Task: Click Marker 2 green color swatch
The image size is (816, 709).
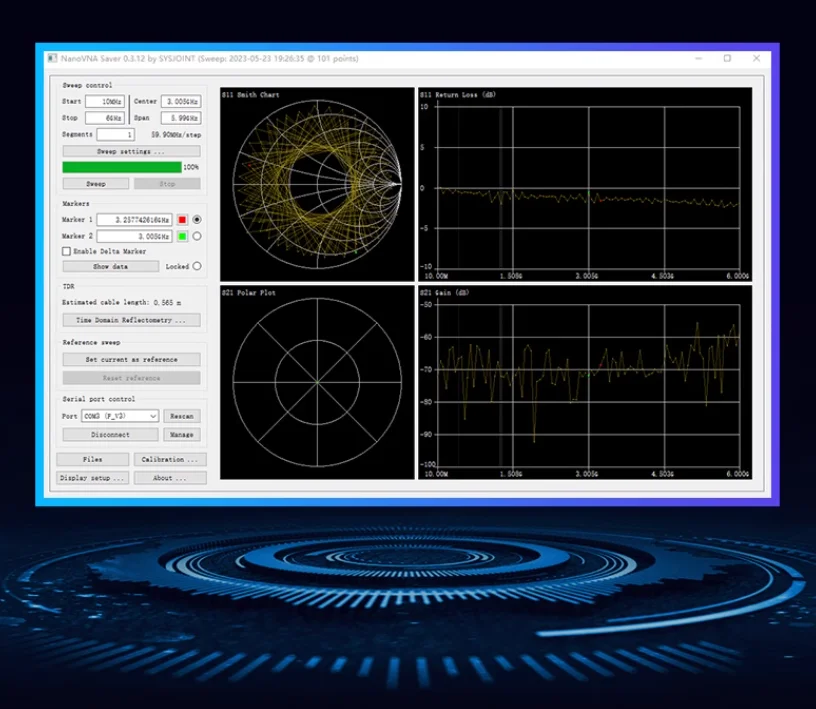Action: coord(182,236)
